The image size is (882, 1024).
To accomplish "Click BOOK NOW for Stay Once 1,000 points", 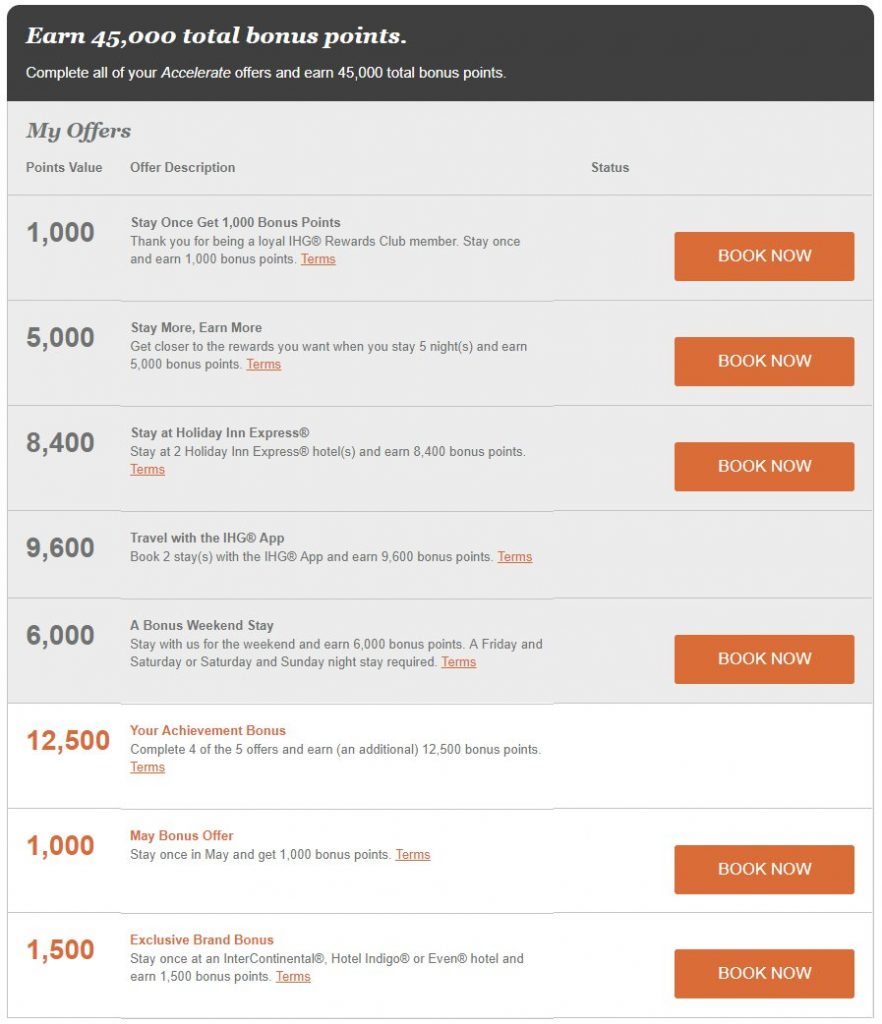I will click(764, 256).
